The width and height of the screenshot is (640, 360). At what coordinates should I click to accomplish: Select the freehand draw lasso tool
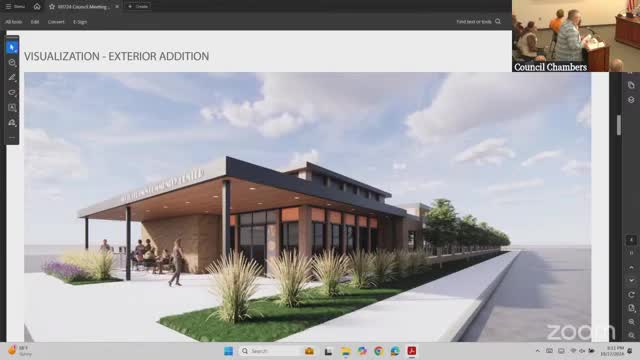click(12, 93)
